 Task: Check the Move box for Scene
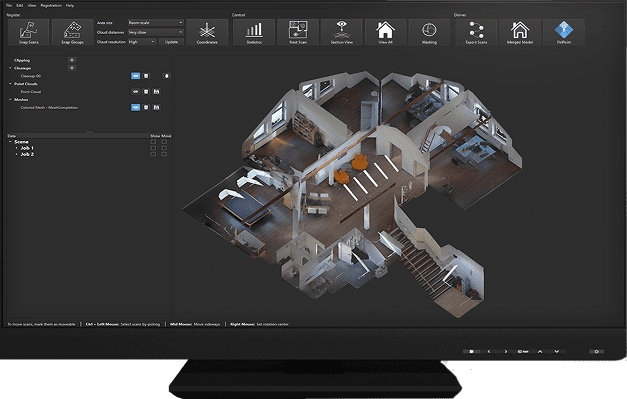pyautogui.click(x=164, y=142)
